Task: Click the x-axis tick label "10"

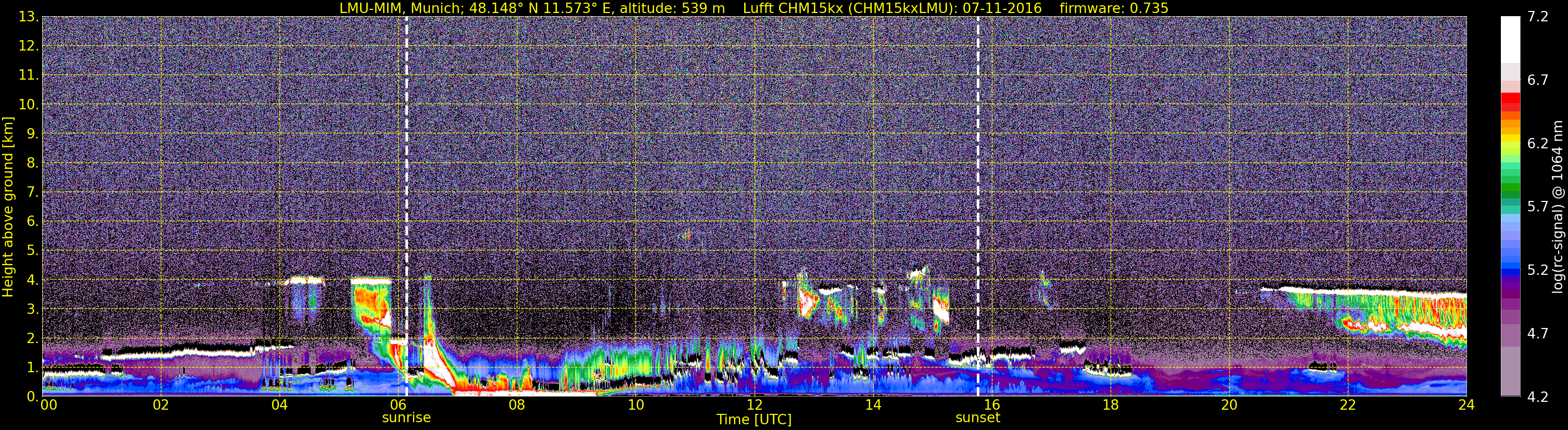Action: click(635, 405)
